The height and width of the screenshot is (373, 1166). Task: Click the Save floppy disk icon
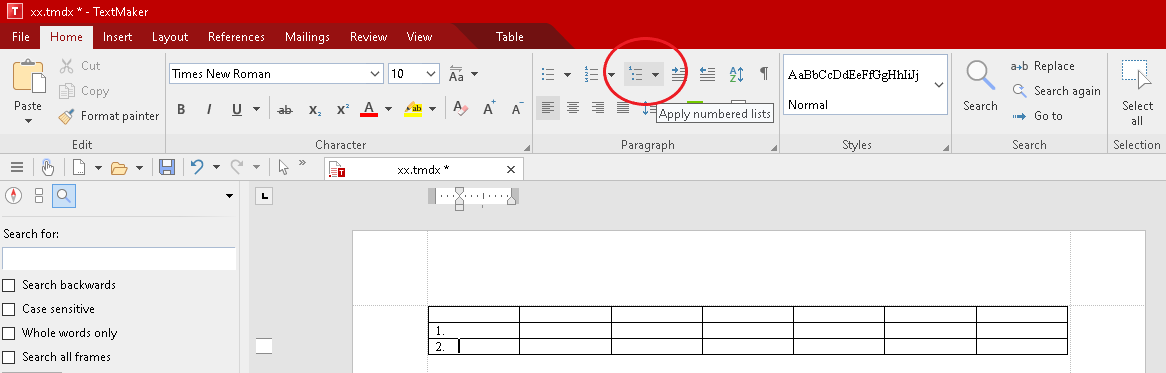pos(167,167)
